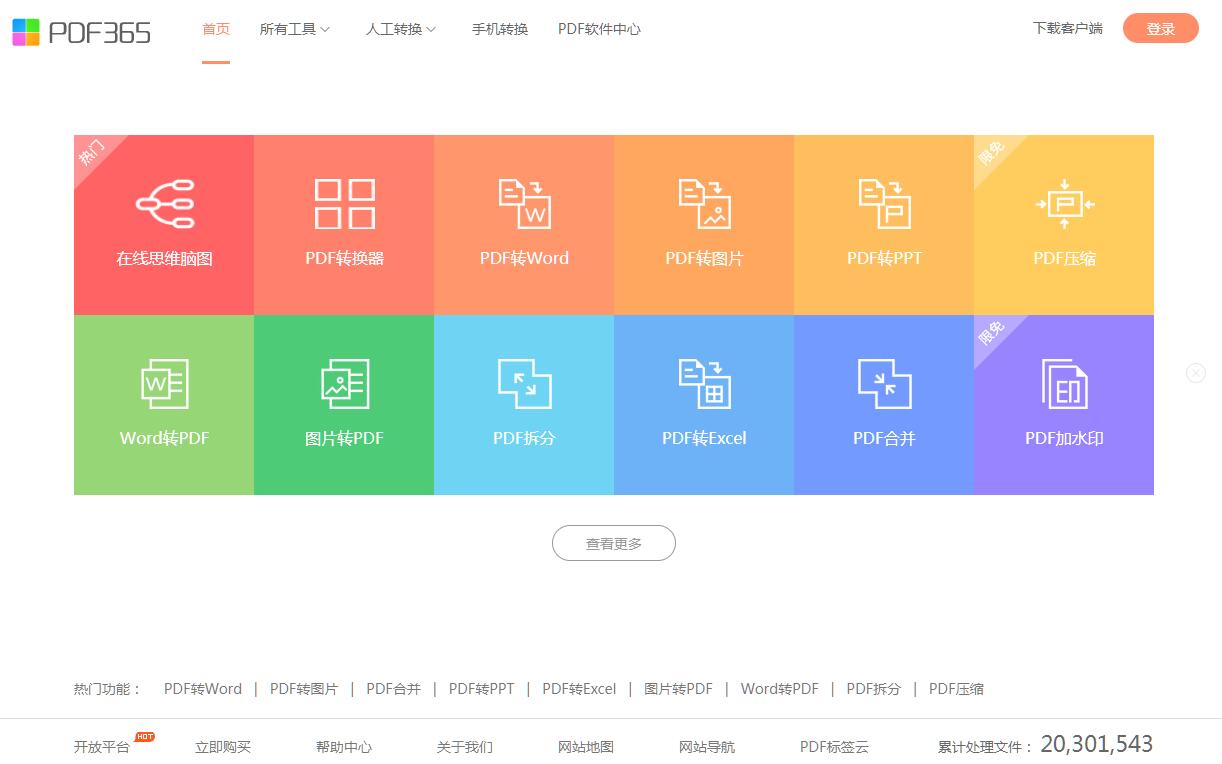Go to the 首页 tab
Image resolution: width=1222 pixels, height=764 pixels.
tap(216, 29)
